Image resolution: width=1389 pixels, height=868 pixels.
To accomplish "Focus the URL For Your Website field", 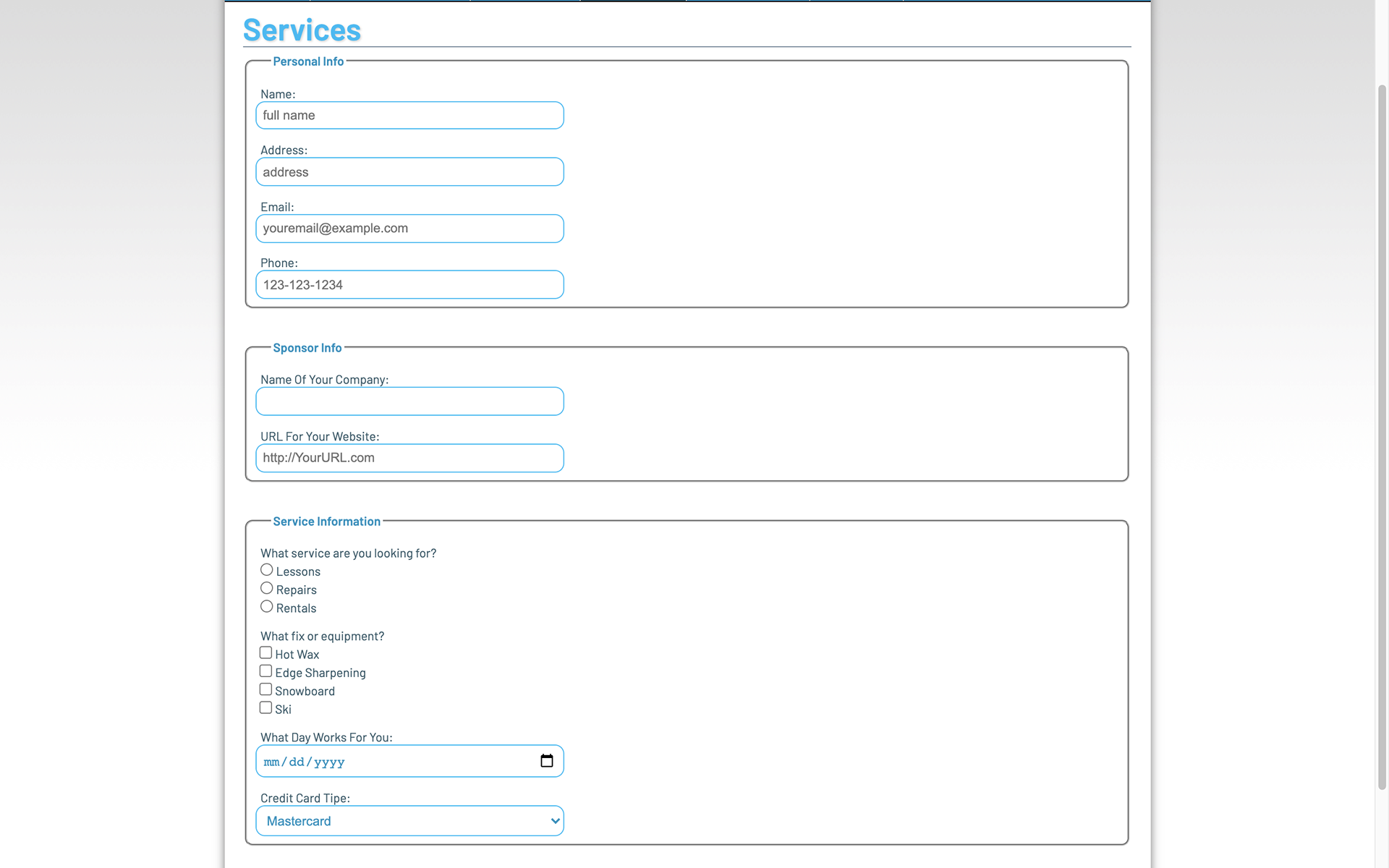I will coord(409,458).
